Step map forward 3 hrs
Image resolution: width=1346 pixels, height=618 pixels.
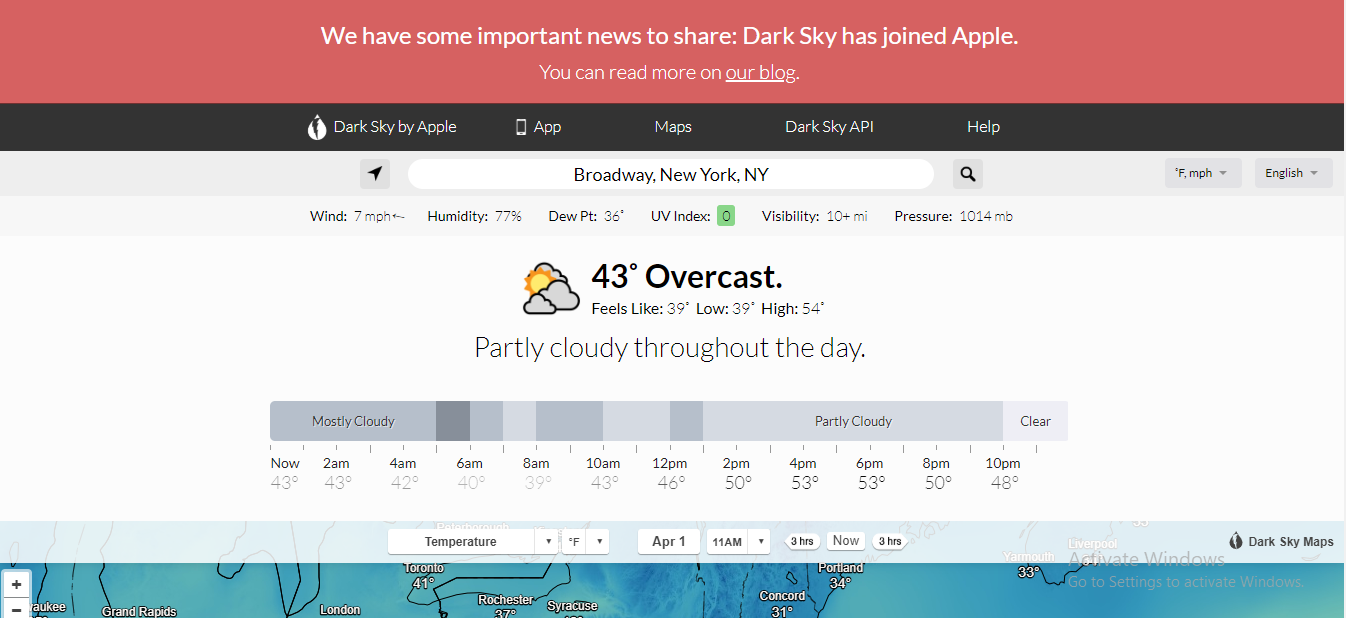click(889, 541)
